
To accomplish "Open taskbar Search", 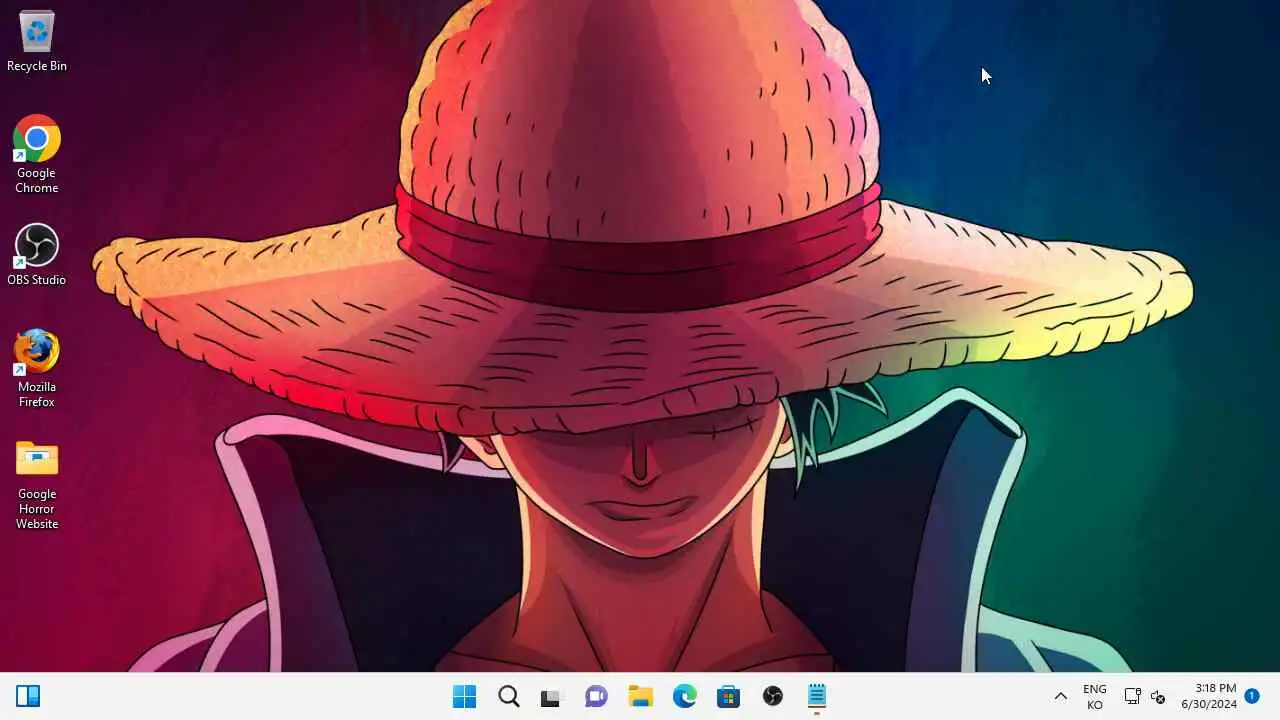I will click(x=508, y=696).
